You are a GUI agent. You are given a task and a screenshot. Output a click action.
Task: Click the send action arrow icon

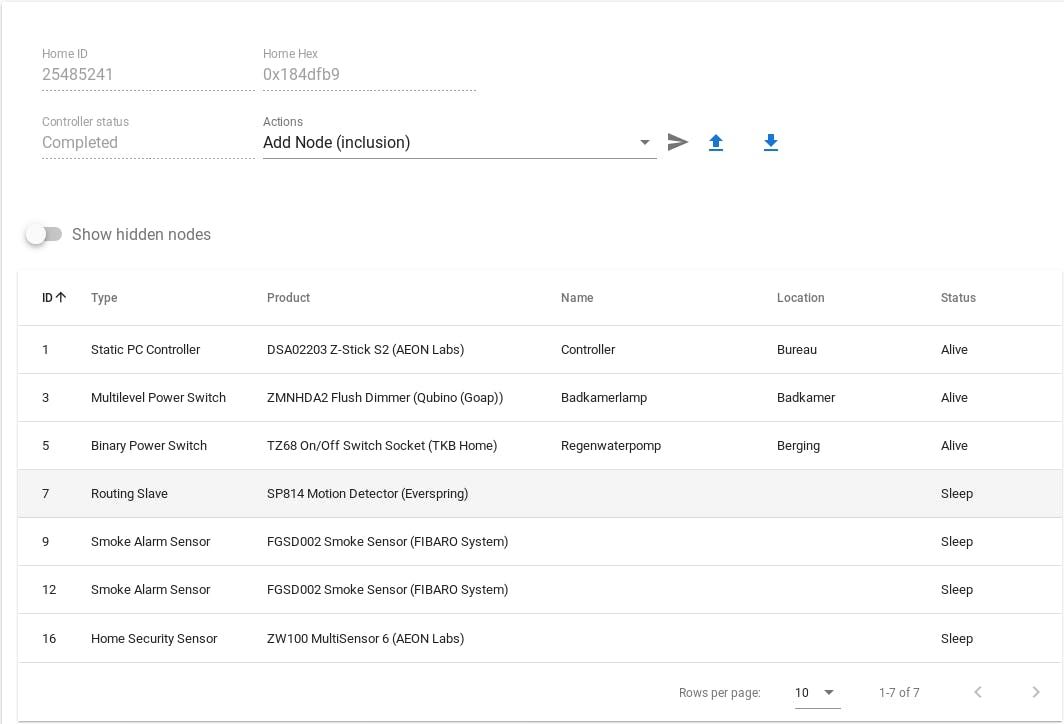click(x=678, y=142)
